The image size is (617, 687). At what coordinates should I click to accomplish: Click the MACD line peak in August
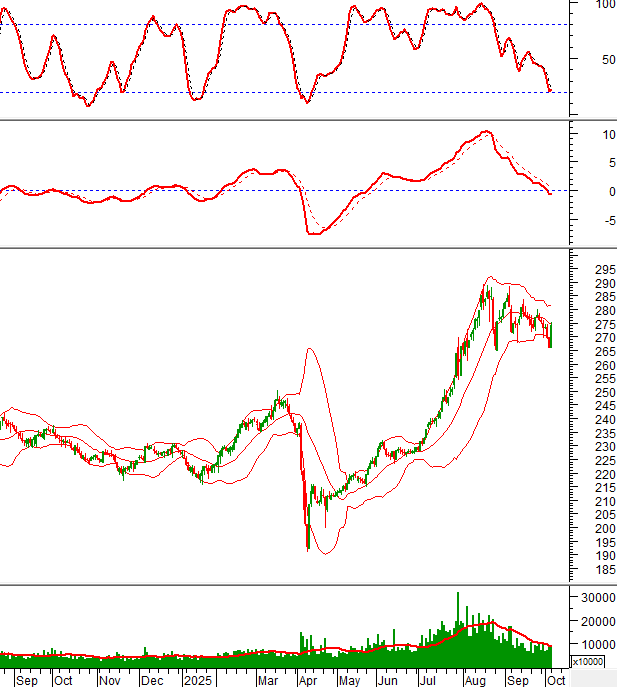[486, 132]
